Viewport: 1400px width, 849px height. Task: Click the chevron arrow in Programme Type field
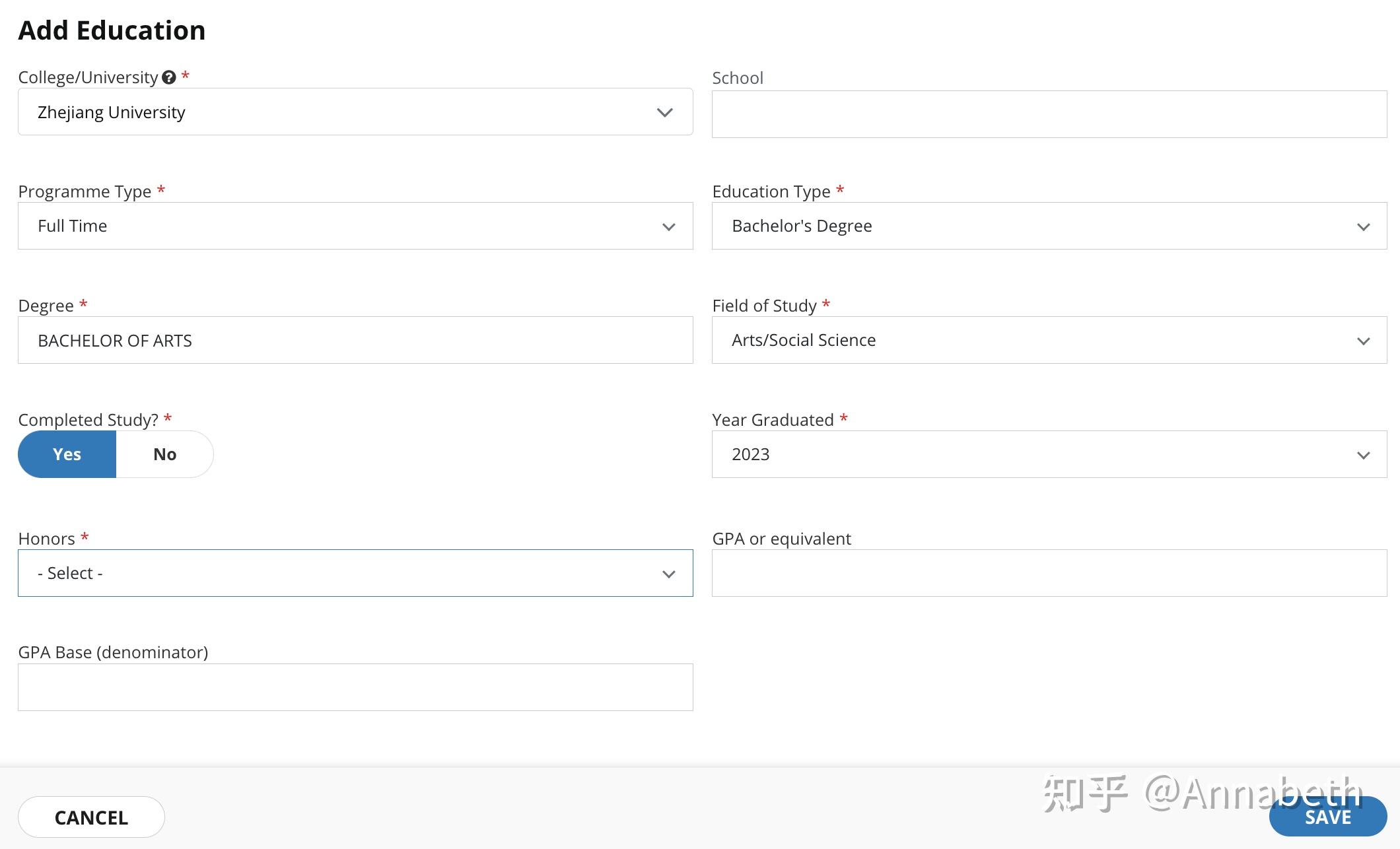pyautogui.click(x=668, y=227)
